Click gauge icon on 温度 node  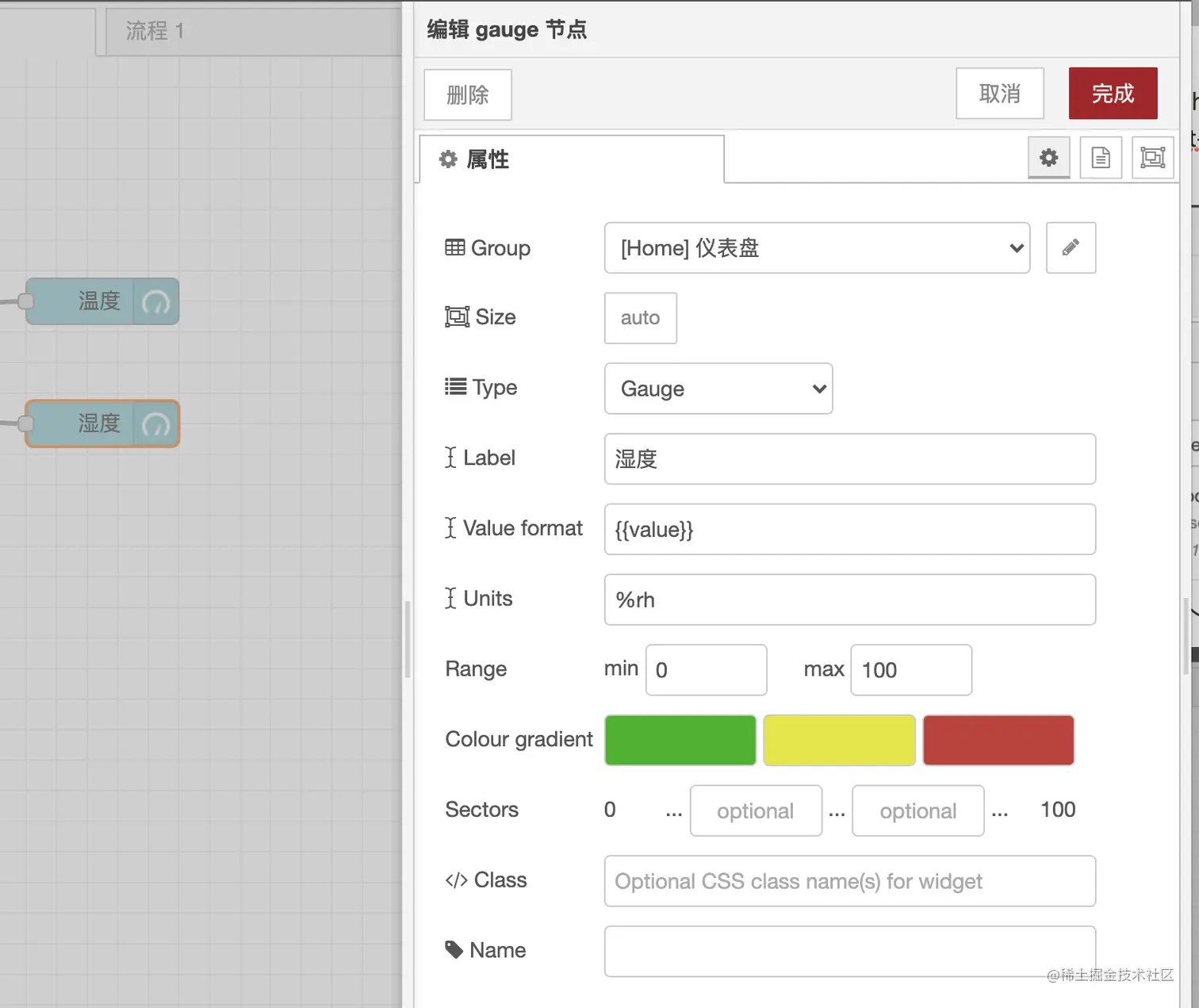(156, 301)
